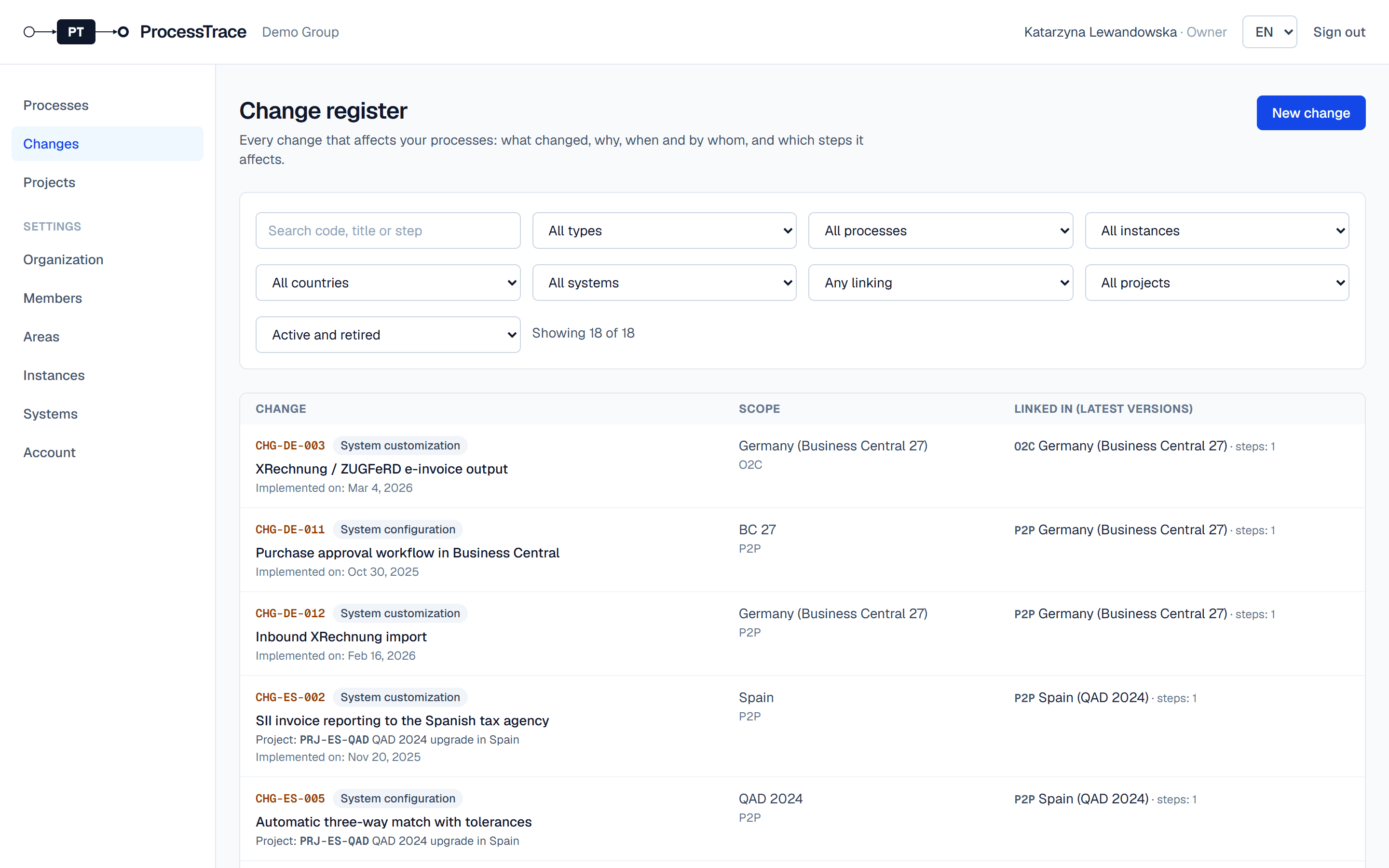Click the New change button
The width and height of the screenshot is (1389, 868).
pyautogui.click(x=1310, y=112)
